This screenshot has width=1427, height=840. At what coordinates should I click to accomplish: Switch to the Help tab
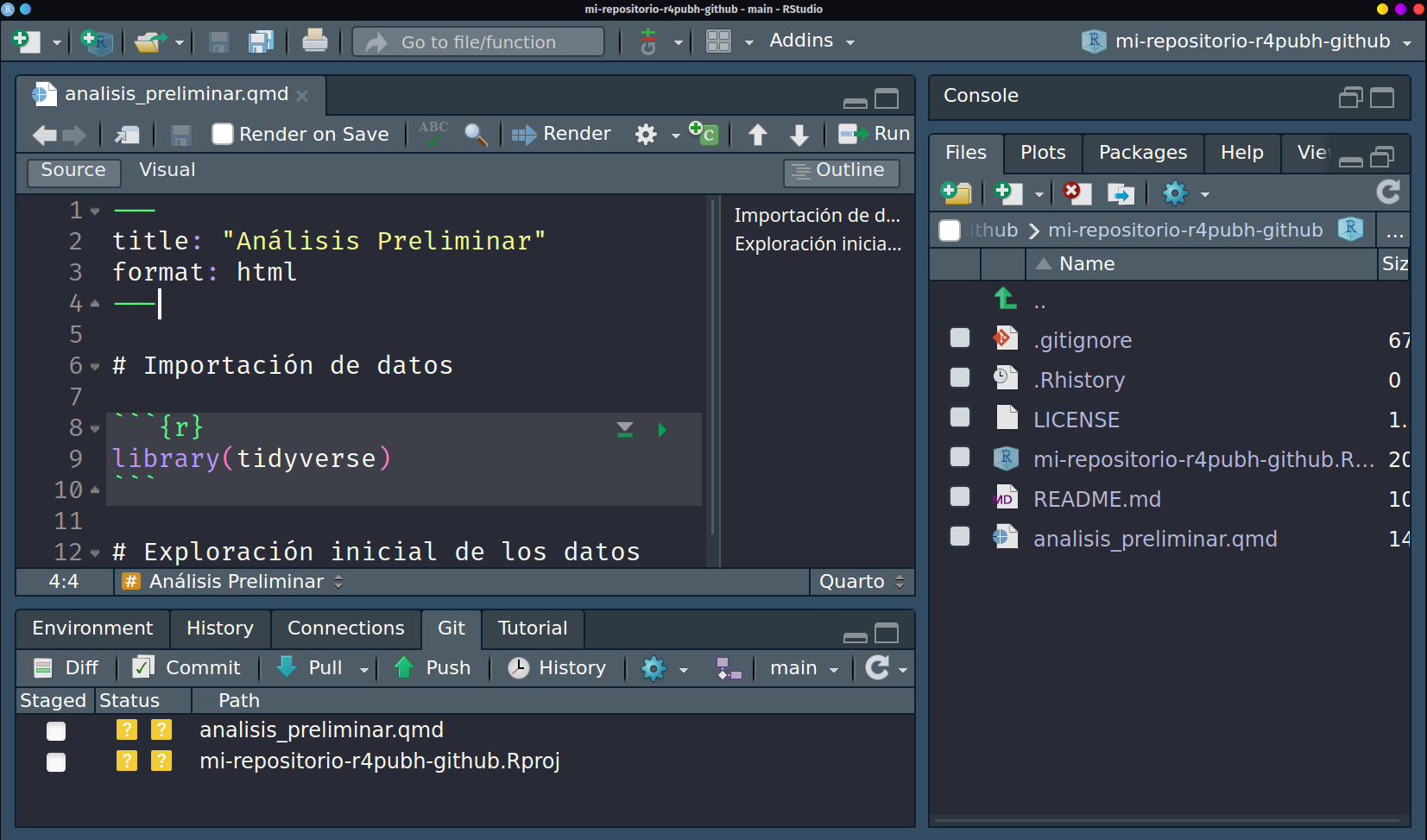(1241, 153)
